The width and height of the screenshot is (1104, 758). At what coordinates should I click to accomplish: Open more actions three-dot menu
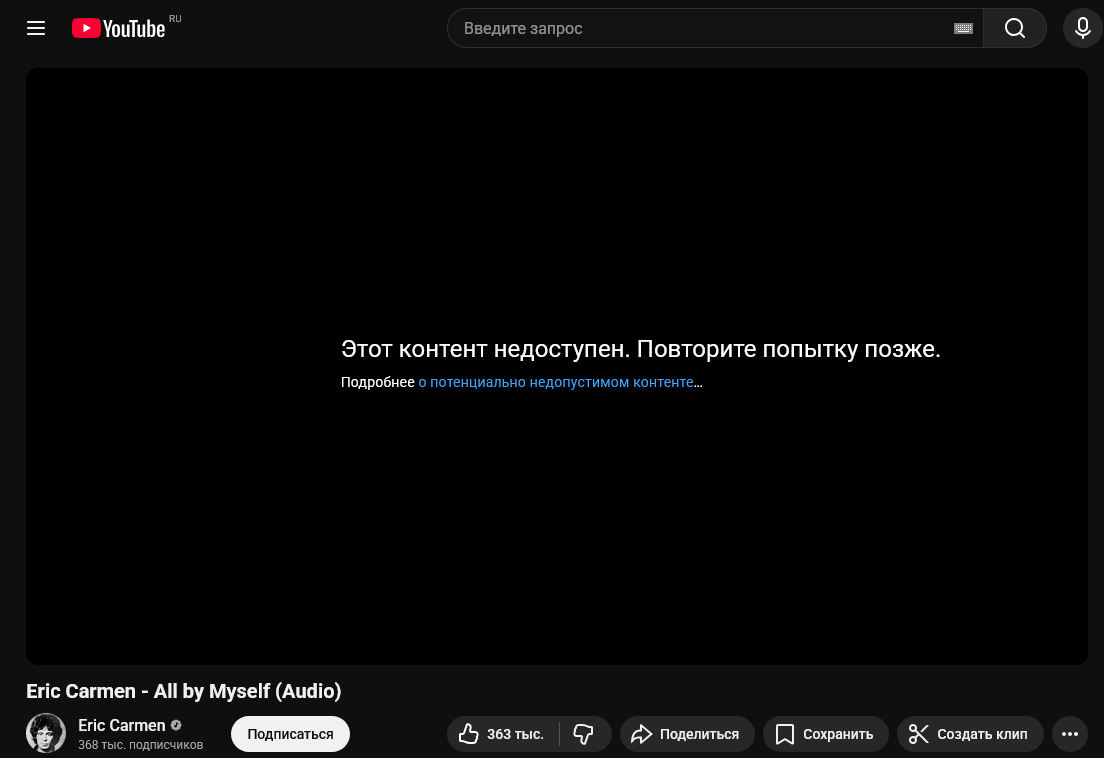[1070, 734]
